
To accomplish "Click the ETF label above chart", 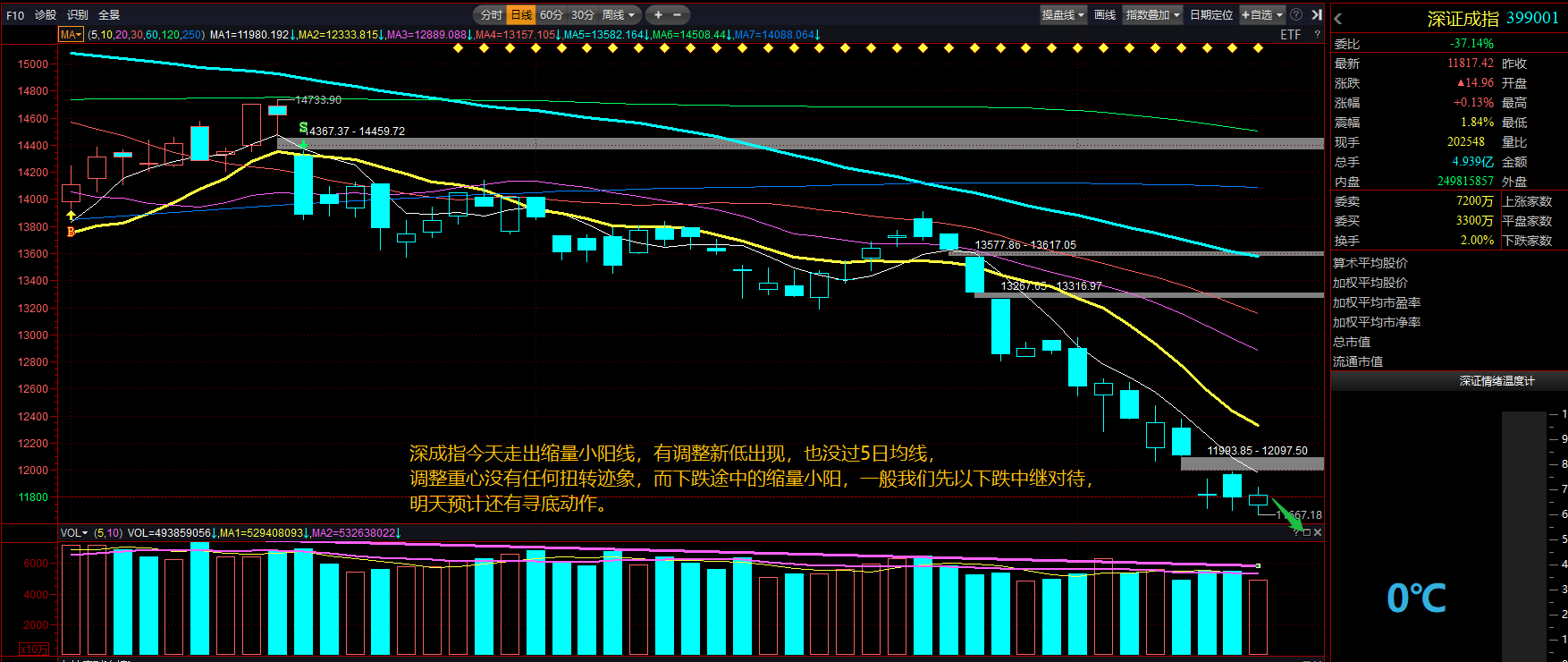I will pos(1290,34).
